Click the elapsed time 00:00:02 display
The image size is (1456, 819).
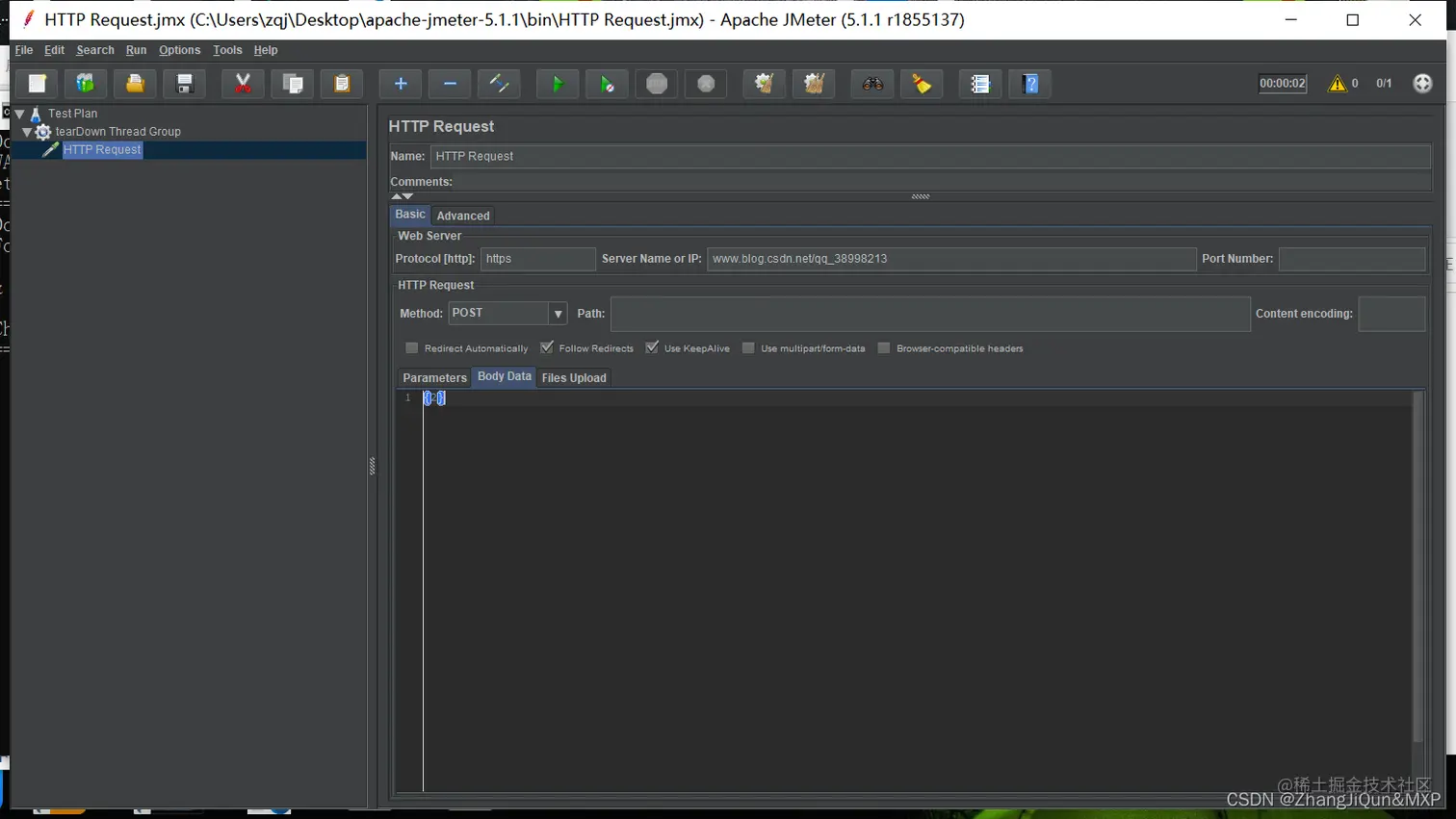1283,84
